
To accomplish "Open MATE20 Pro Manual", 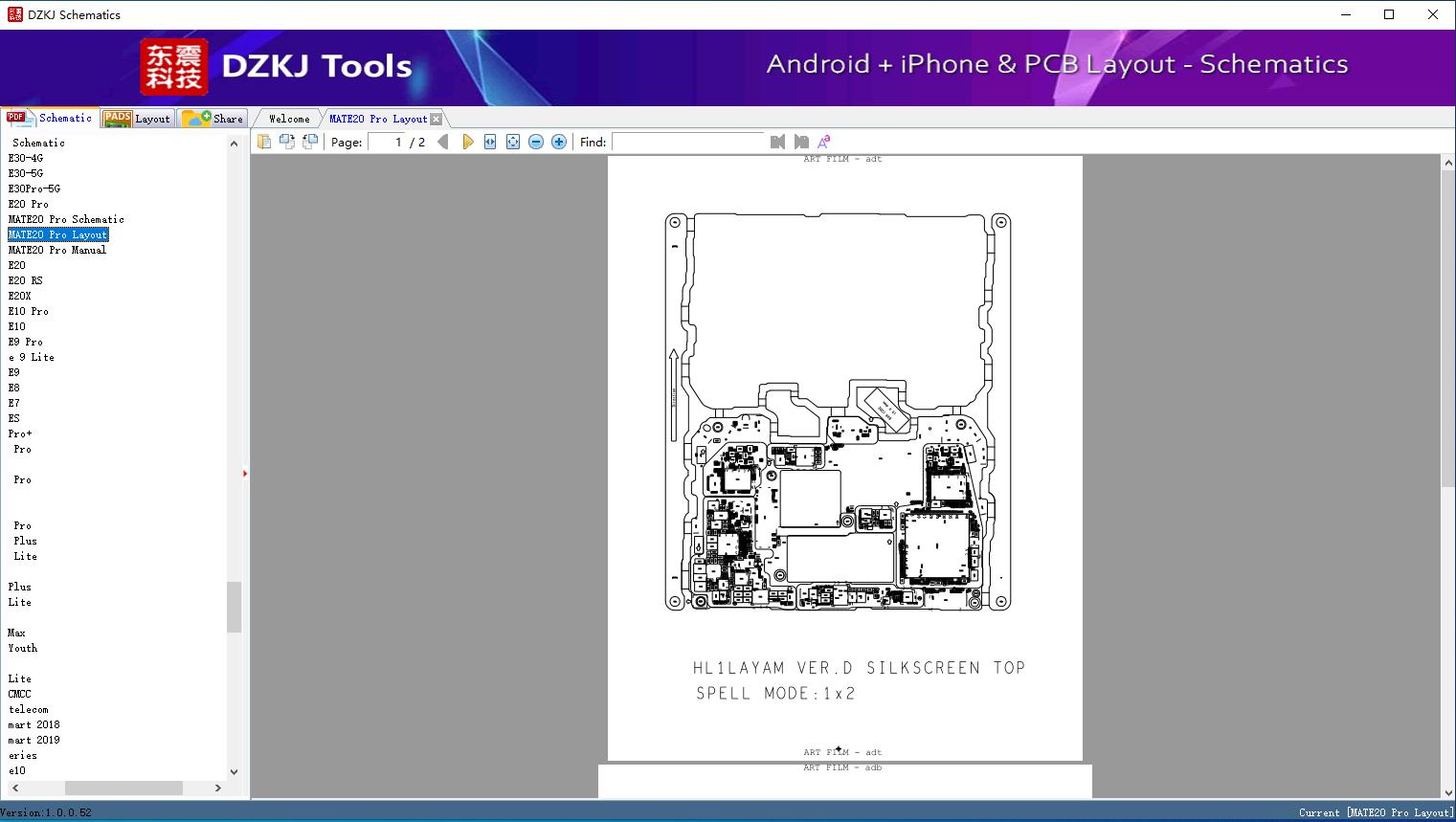I will pyautogui.click(x=57, y=250).
